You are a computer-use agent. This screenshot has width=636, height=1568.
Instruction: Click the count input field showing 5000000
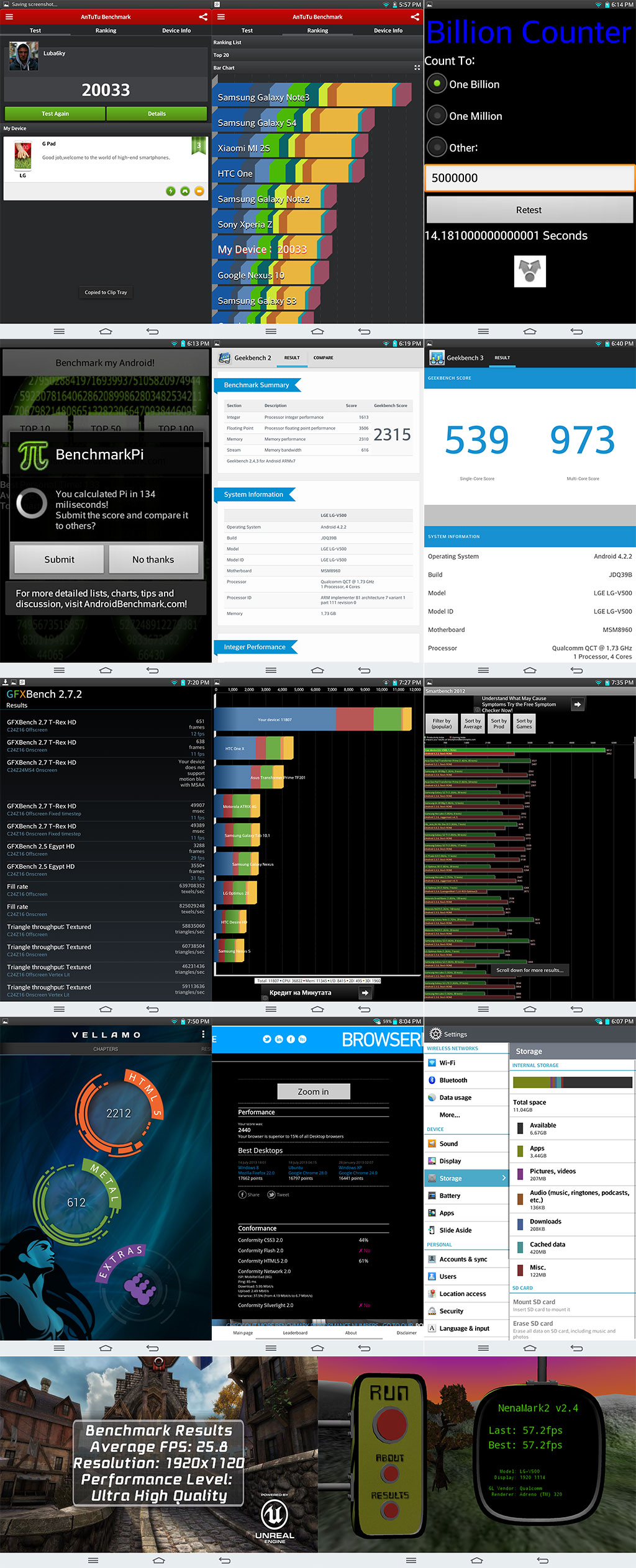click(x=529, y=178)
